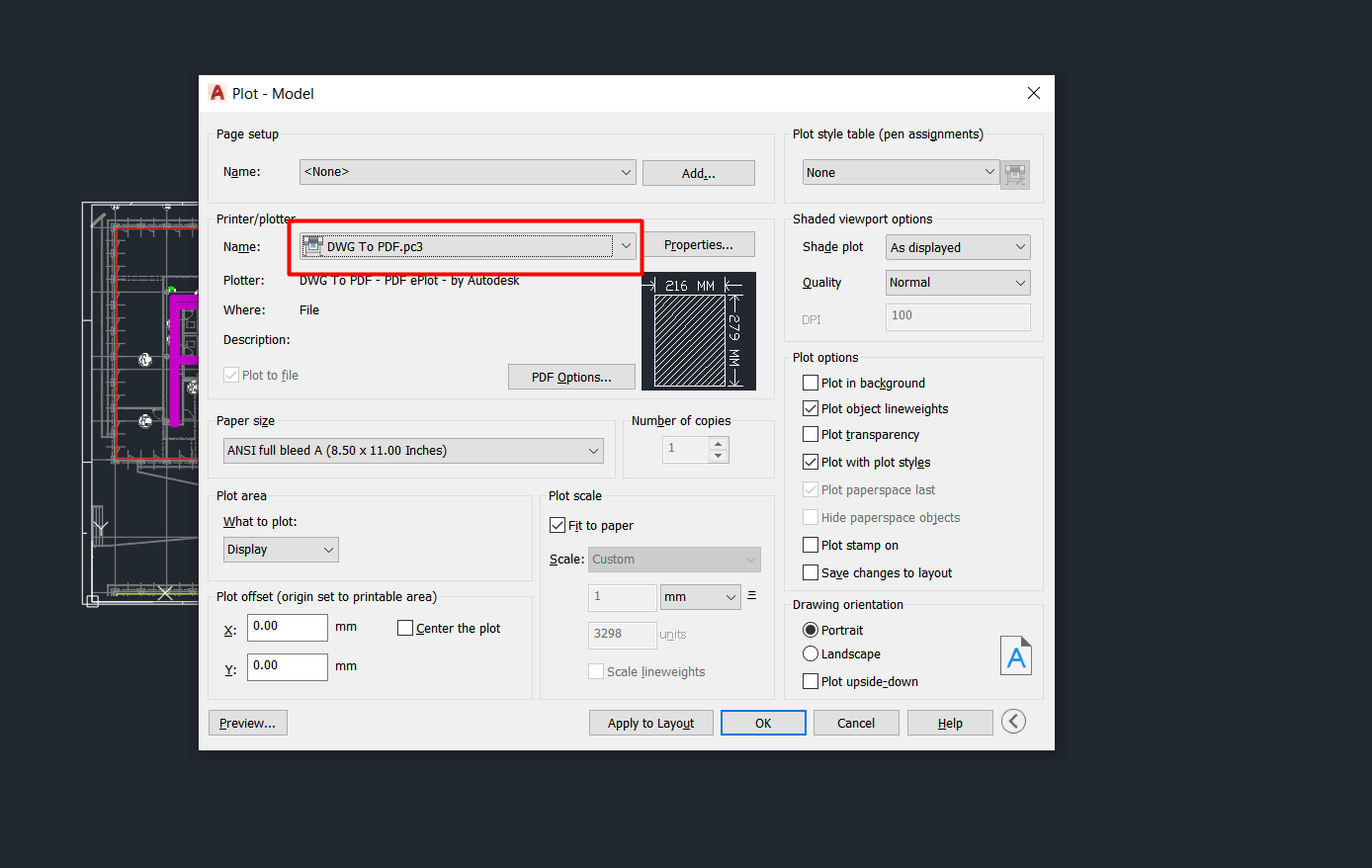
Task: Click the Add... page setup button
Action: click(699, 173)
